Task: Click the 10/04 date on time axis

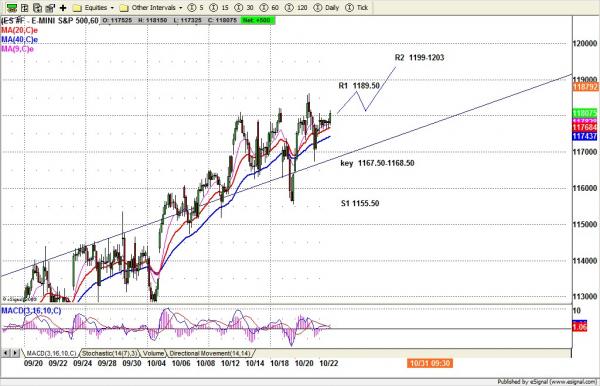Action: click(x=157, y=363)
